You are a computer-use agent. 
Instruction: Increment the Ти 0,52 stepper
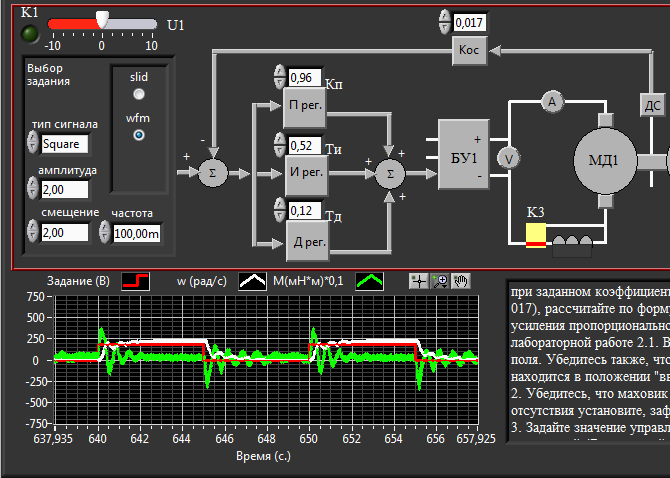[279, 139]
